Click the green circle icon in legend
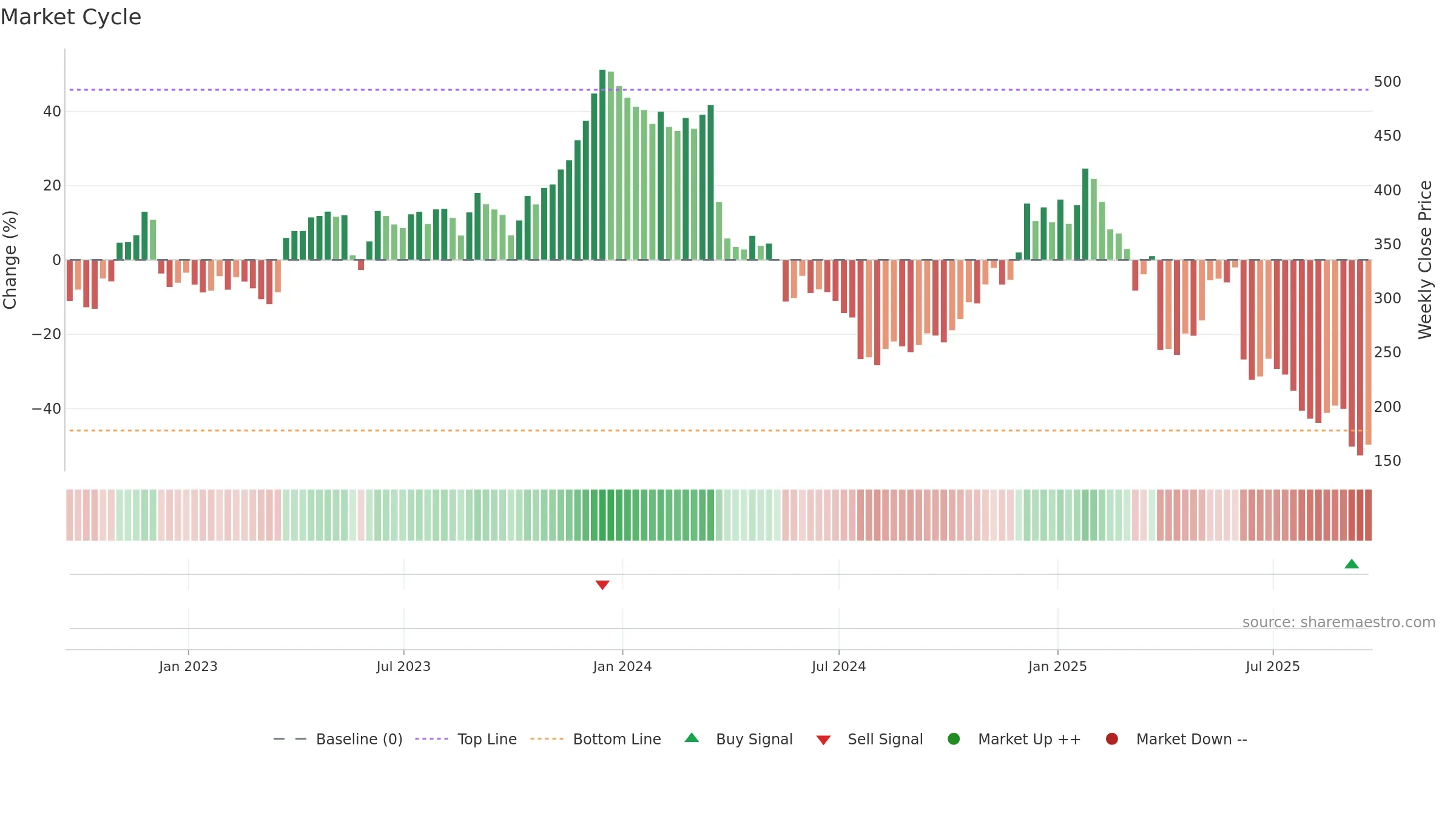1456x819 pixels. [954, 739]
